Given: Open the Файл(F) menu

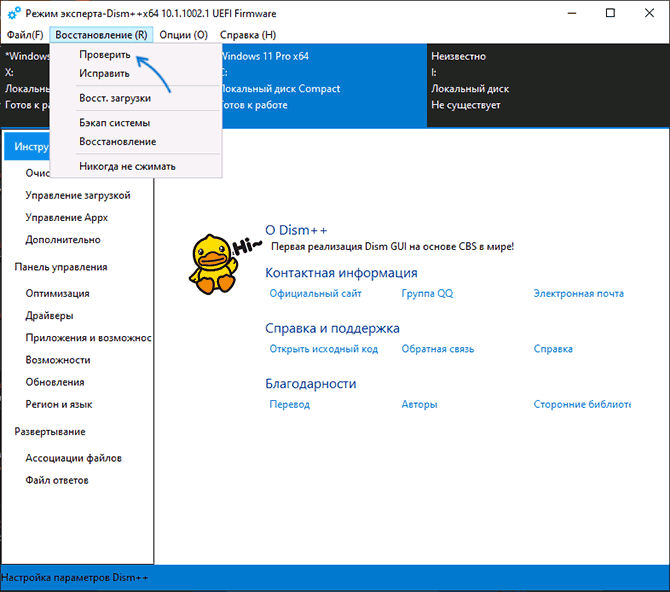Looking at the screenshot, I should (x=24, y=35).
